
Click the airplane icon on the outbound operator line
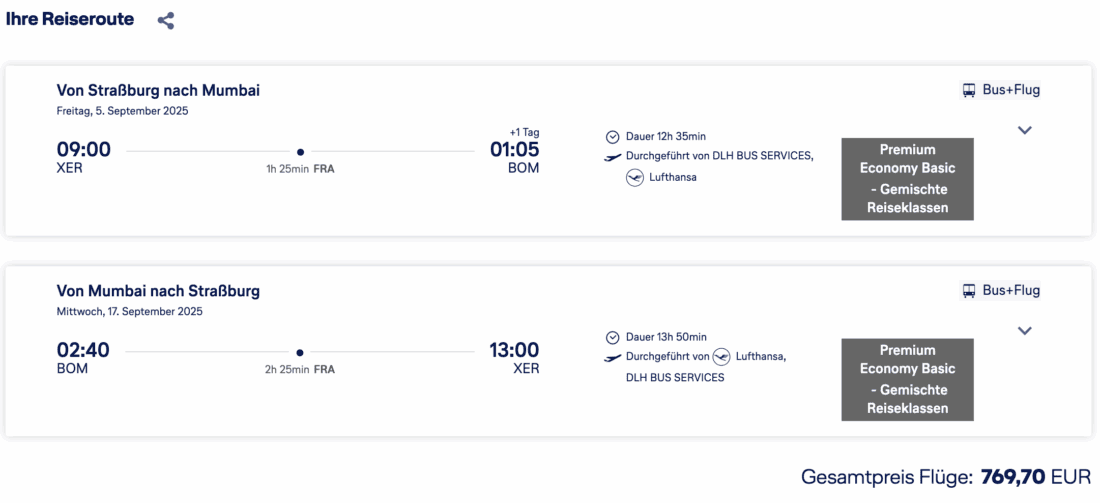(x=613, y=157)
